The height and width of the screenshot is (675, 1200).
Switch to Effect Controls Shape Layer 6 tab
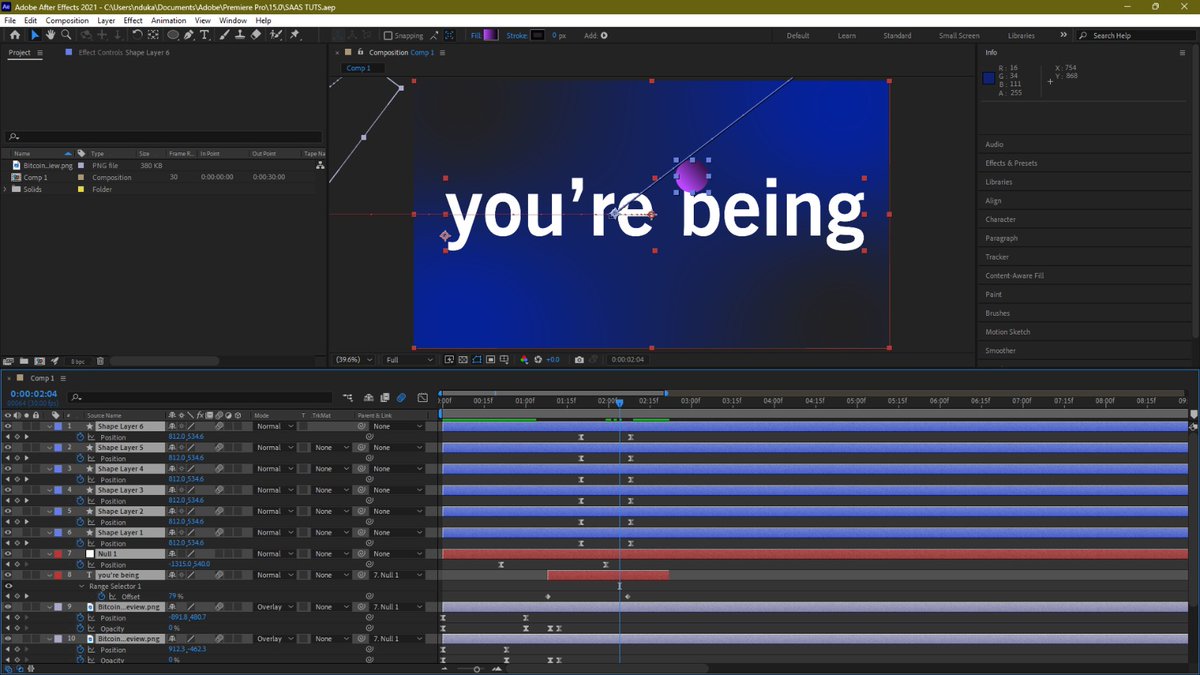point(124,52)
